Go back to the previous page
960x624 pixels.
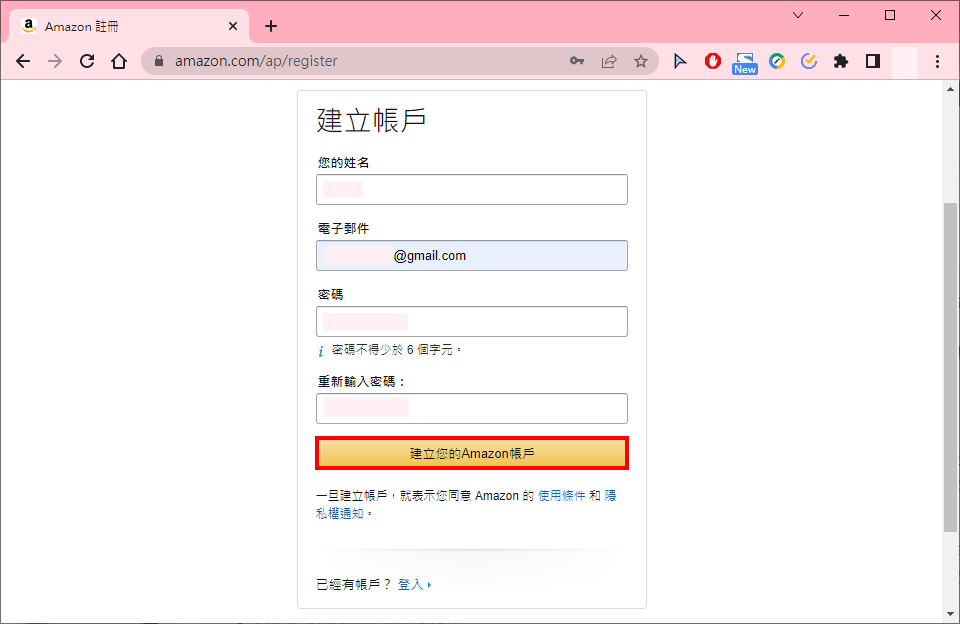[23, 61]
